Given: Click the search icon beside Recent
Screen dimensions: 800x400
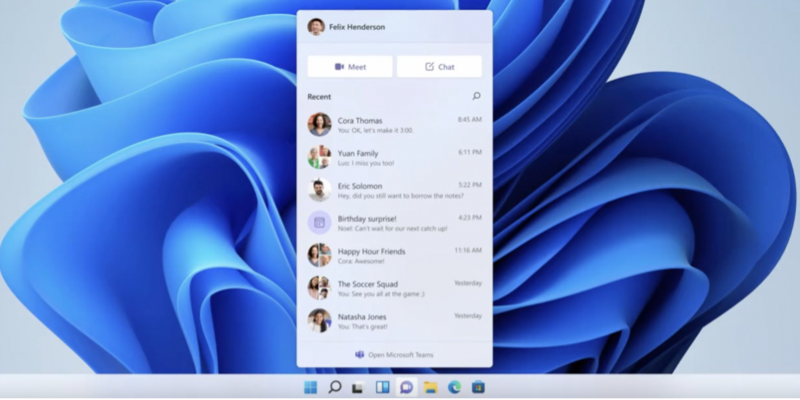Looking at the screenshot, I should pos(476,97).
